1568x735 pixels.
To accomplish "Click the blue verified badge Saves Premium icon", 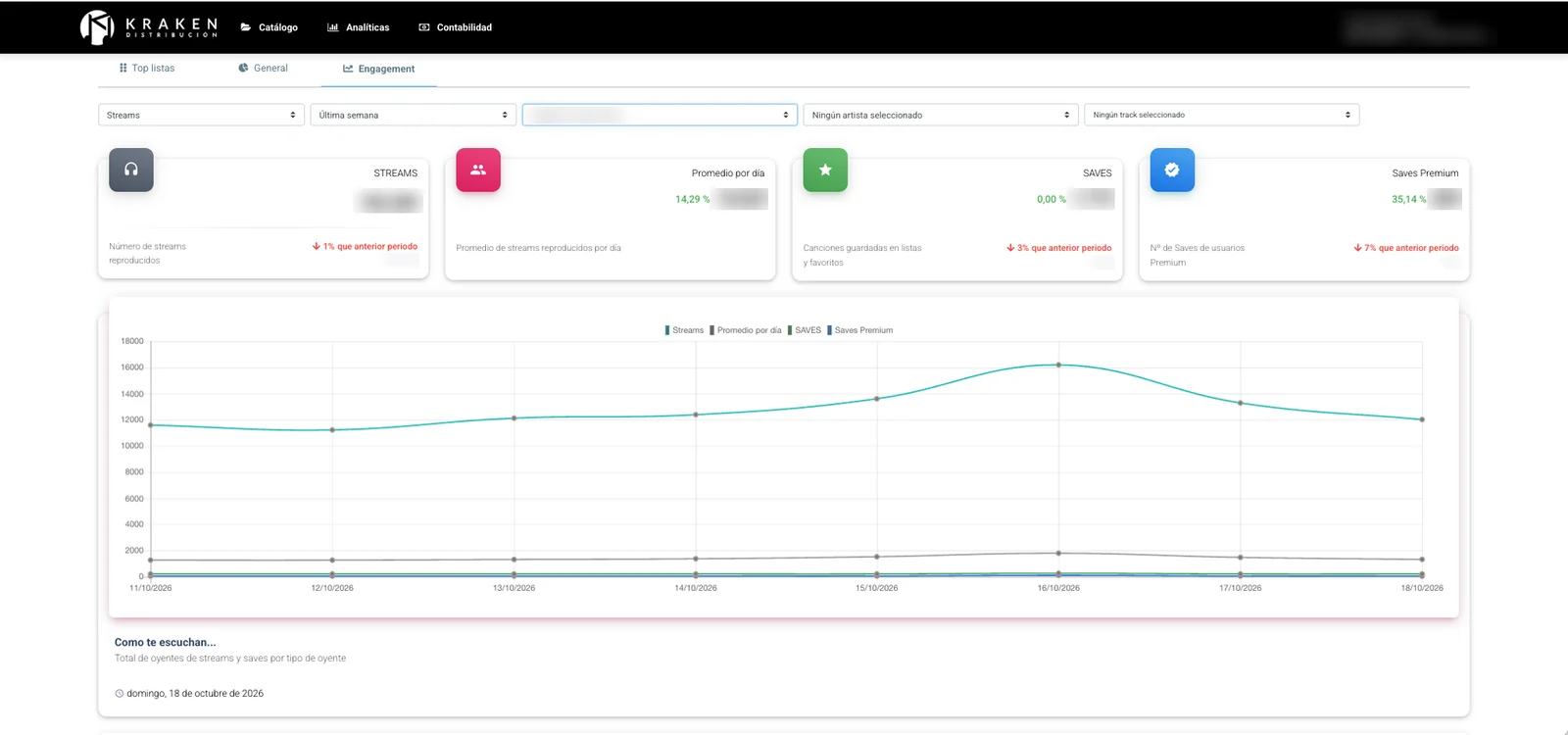I will pos(1172,170).
